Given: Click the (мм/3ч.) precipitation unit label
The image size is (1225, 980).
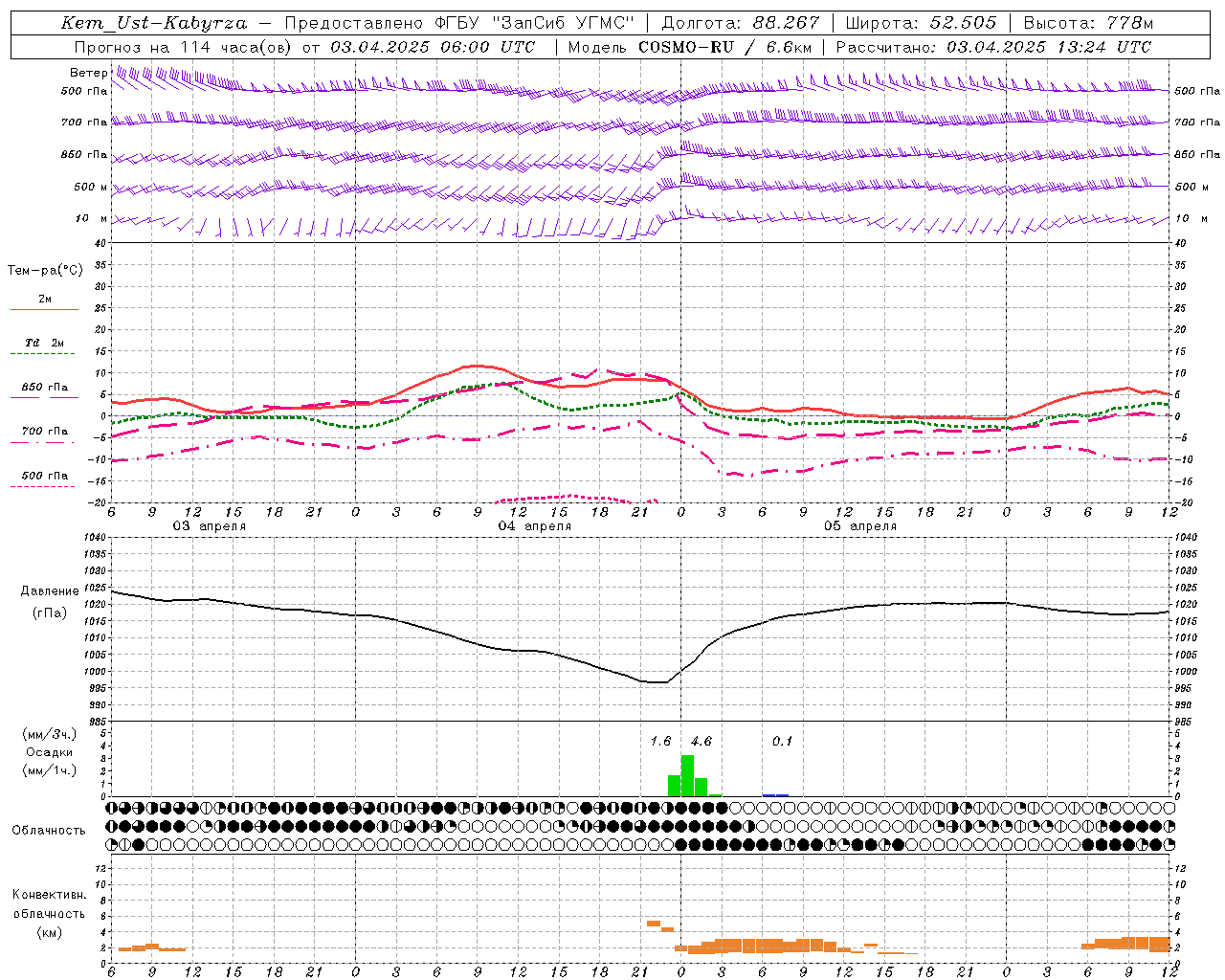Looking at the screenshot, I should coord(49,734).
